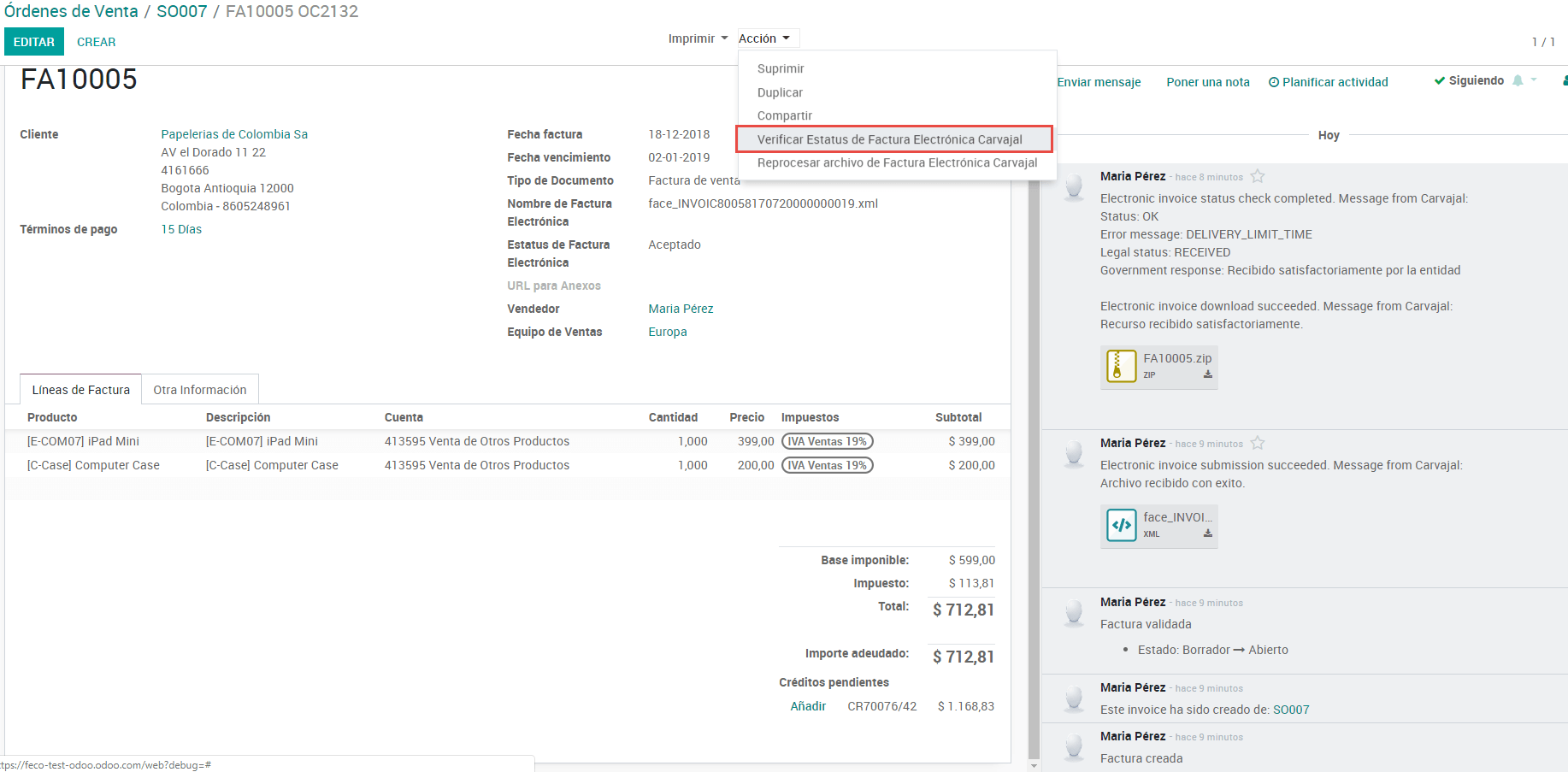Select Duplicar from the action menu
Screen dimensions: 1568x772
(780, 92)
